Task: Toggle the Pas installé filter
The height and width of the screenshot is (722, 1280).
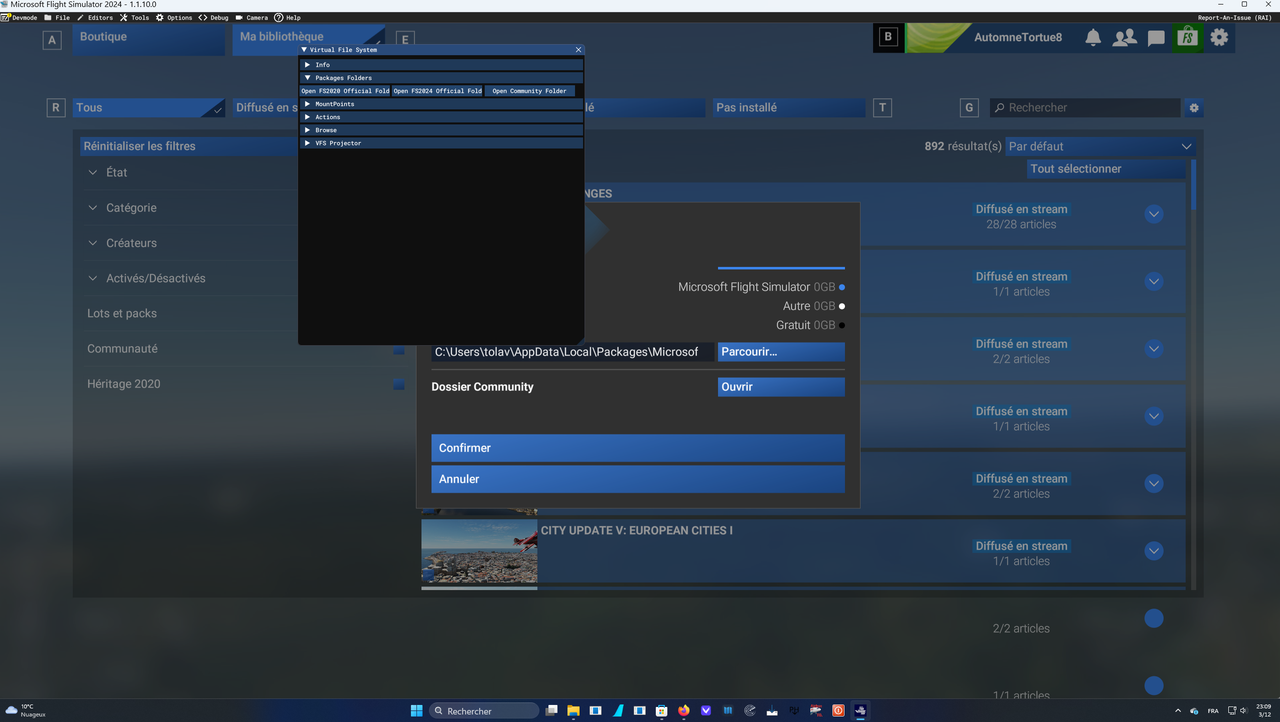Action: tap(790, 107)
